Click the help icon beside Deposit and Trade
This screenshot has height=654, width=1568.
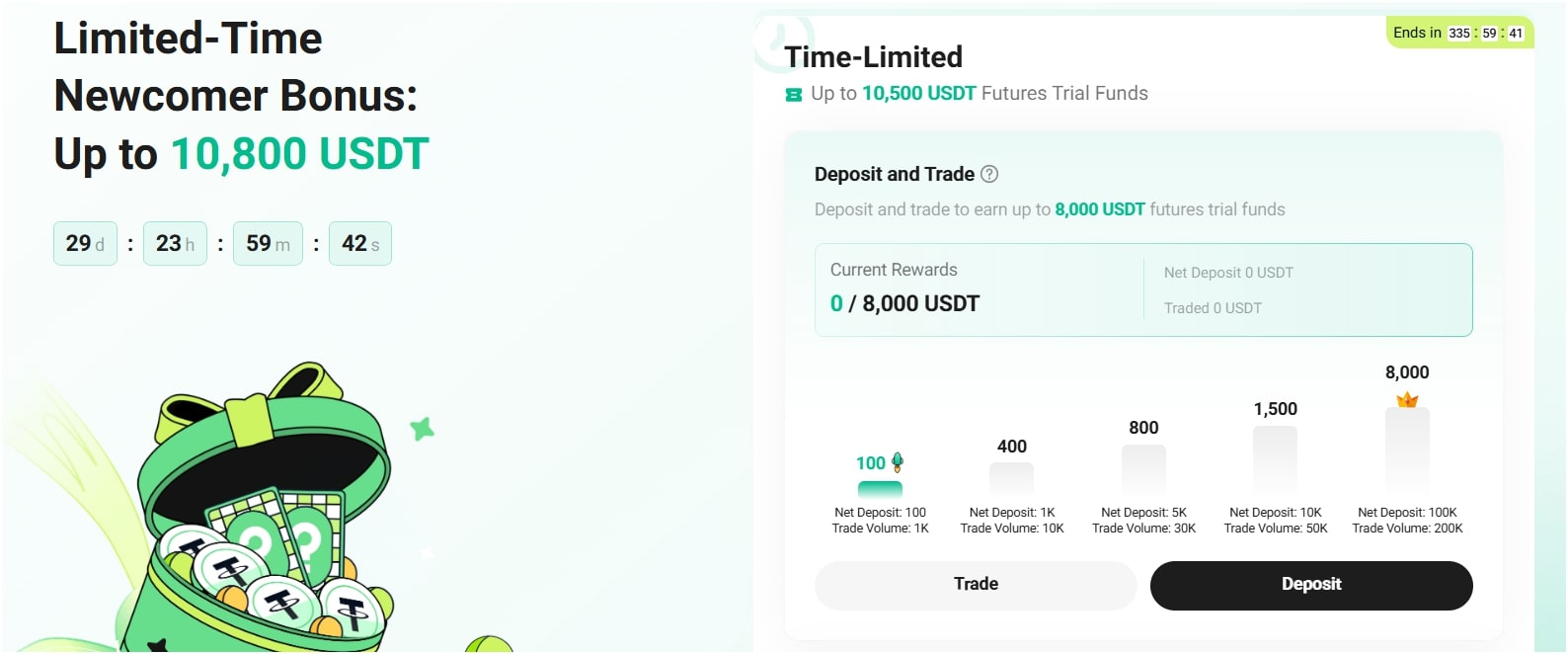tap(989, 175)
